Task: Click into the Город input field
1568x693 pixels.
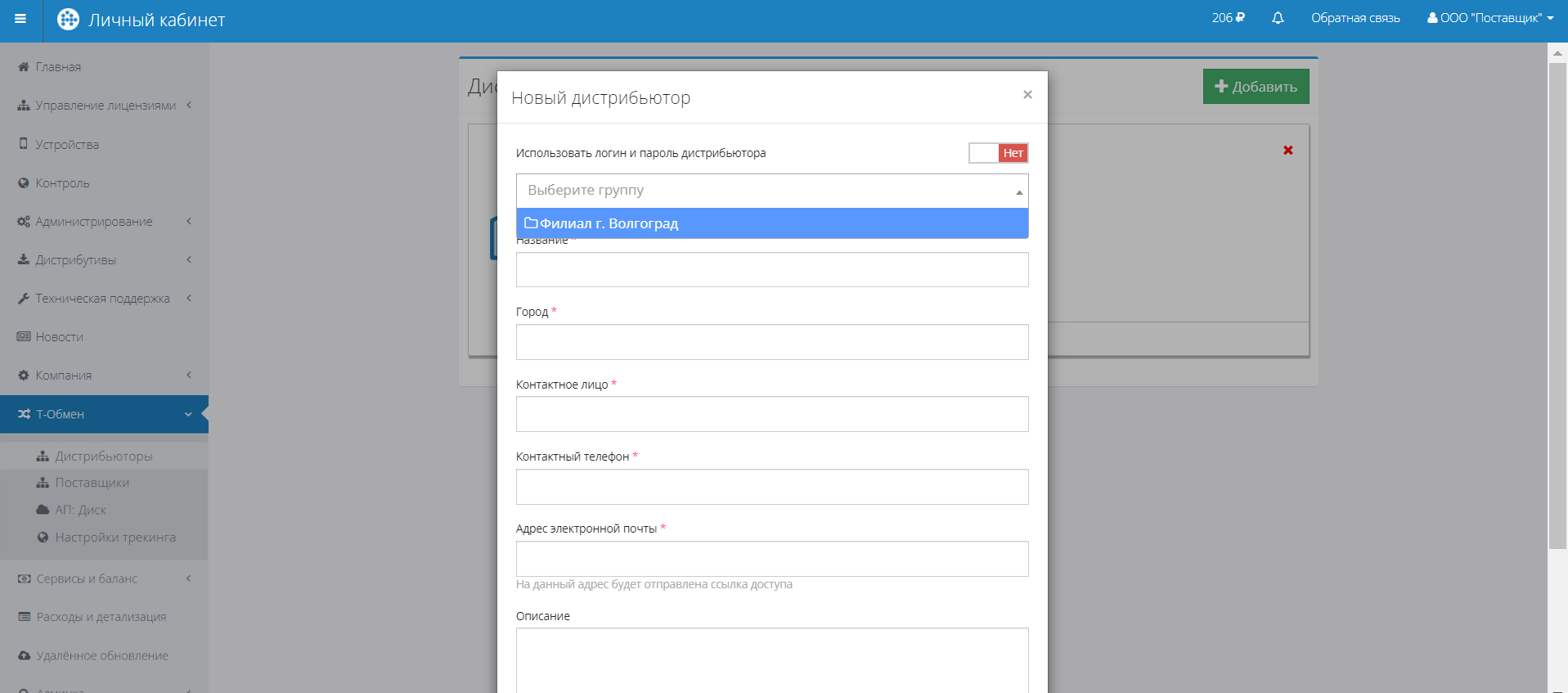Action: pos(771,342)
